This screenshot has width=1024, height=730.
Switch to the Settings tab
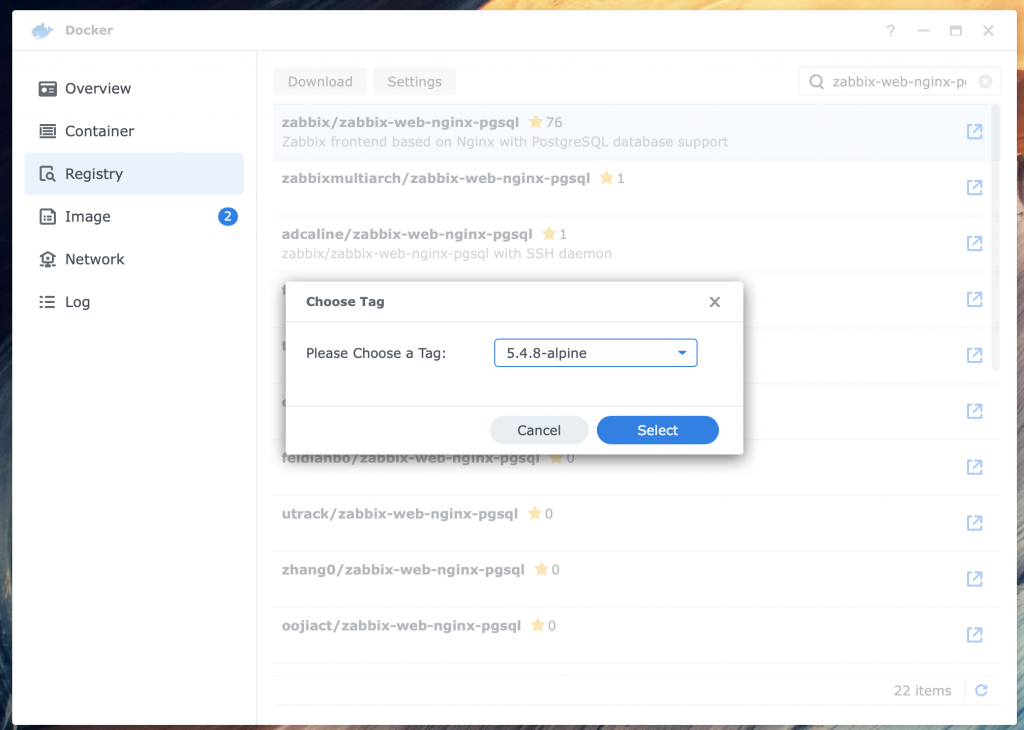pyautogui.click(x=414, y=81)
